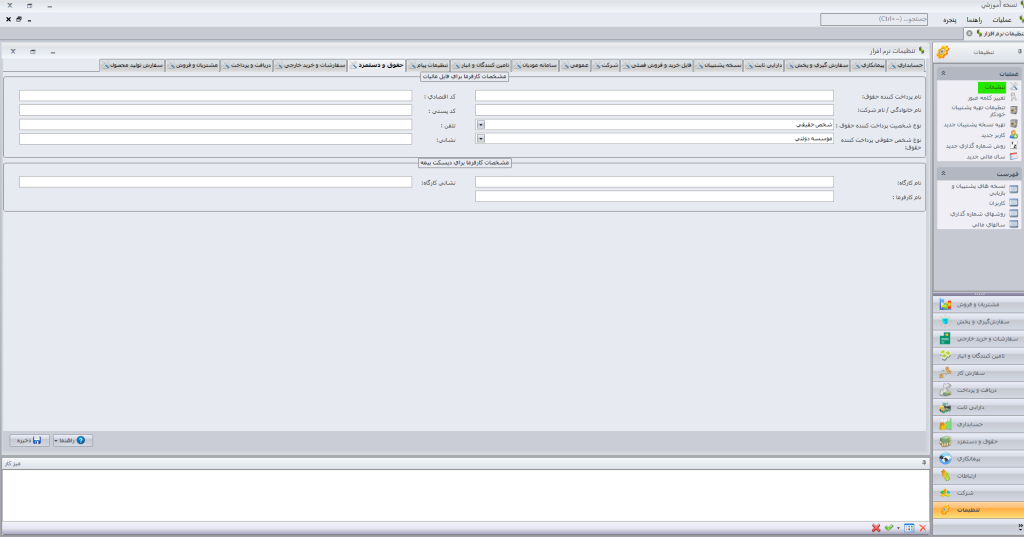Collapse the عملیات section
The width and height of the screenshot is (1024, 537).
click(x=943, y=73)
